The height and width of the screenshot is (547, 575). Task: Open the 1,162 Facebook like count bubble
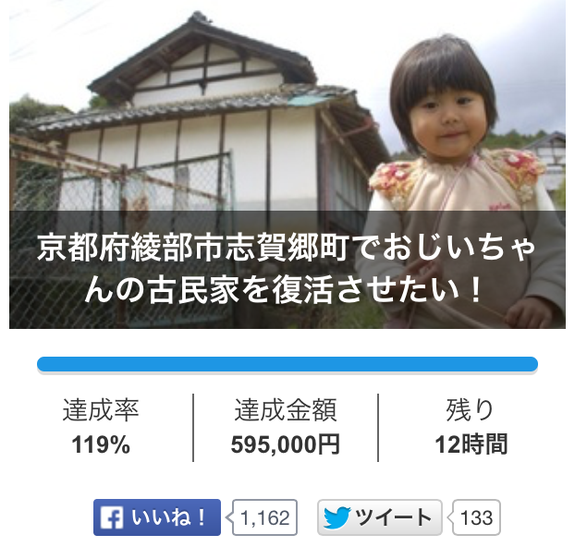click(264, 517)
